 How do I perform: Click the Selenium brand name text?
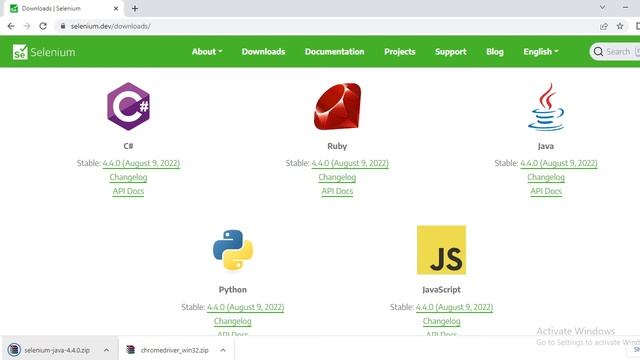(53, 52)
